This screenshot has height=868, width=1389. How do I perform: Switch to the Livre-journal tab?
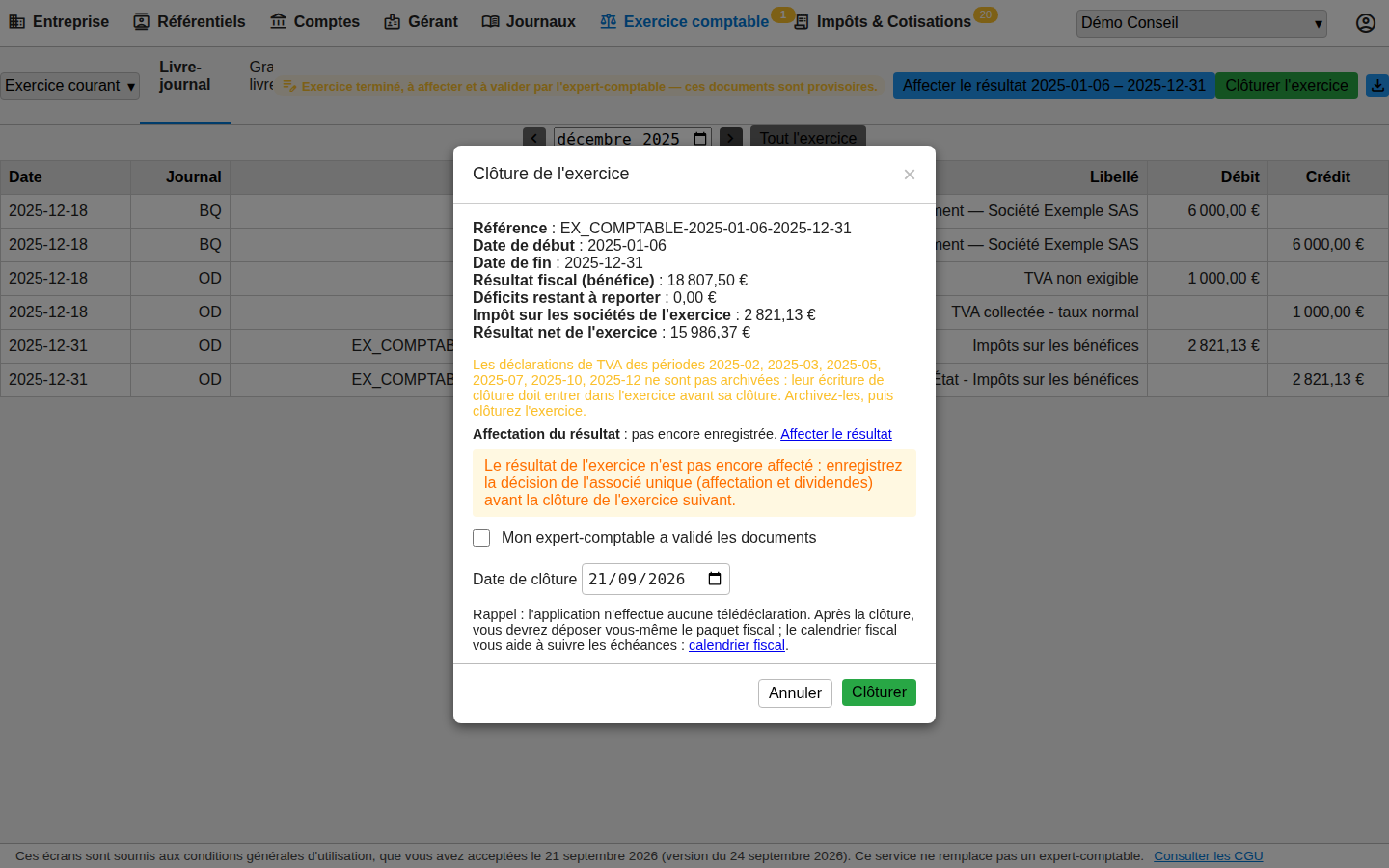click(185, 76)
